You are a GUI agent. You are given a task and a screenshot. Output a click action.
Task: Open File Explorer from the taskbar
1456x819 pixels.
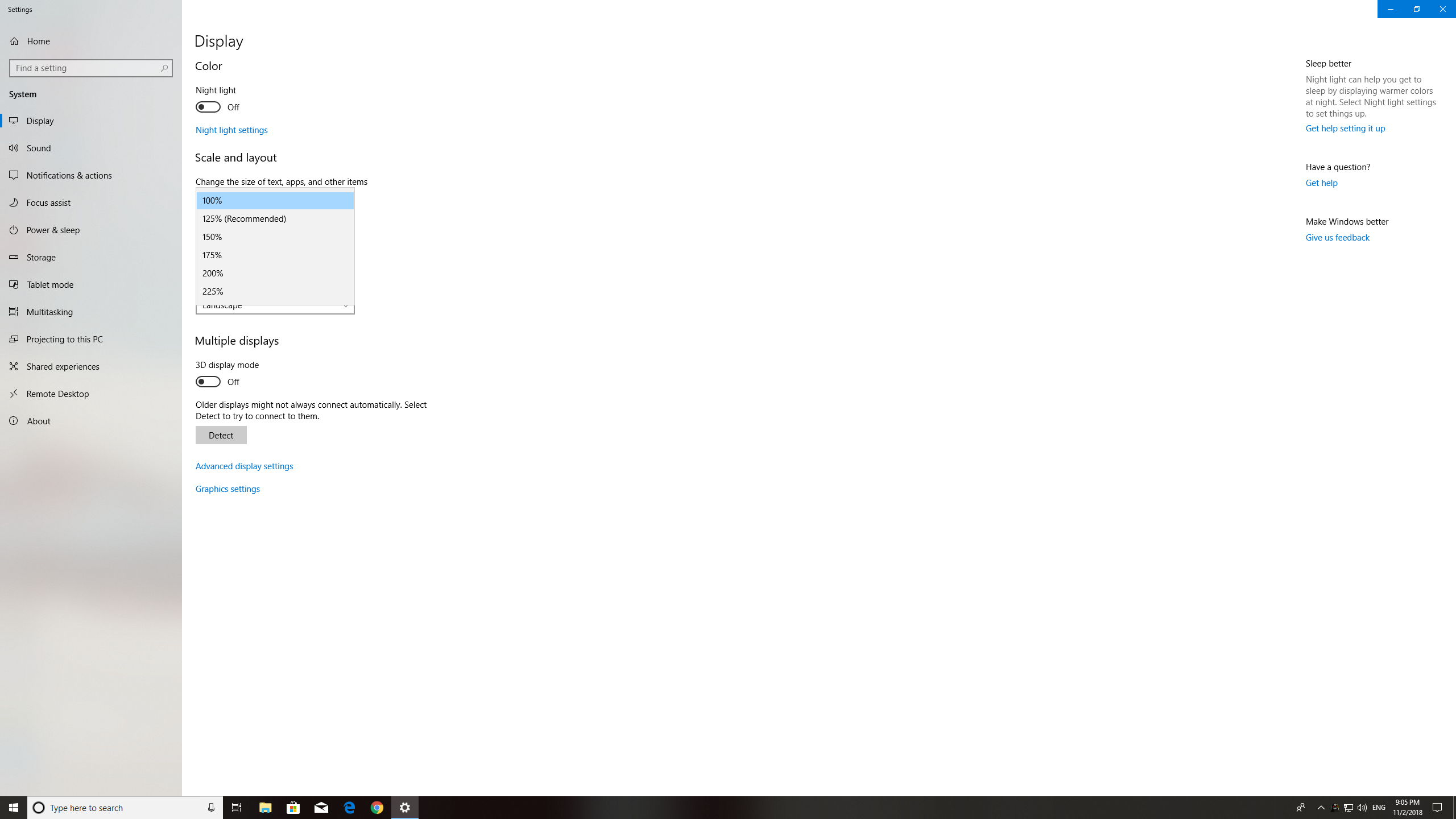tap(266, 808)
